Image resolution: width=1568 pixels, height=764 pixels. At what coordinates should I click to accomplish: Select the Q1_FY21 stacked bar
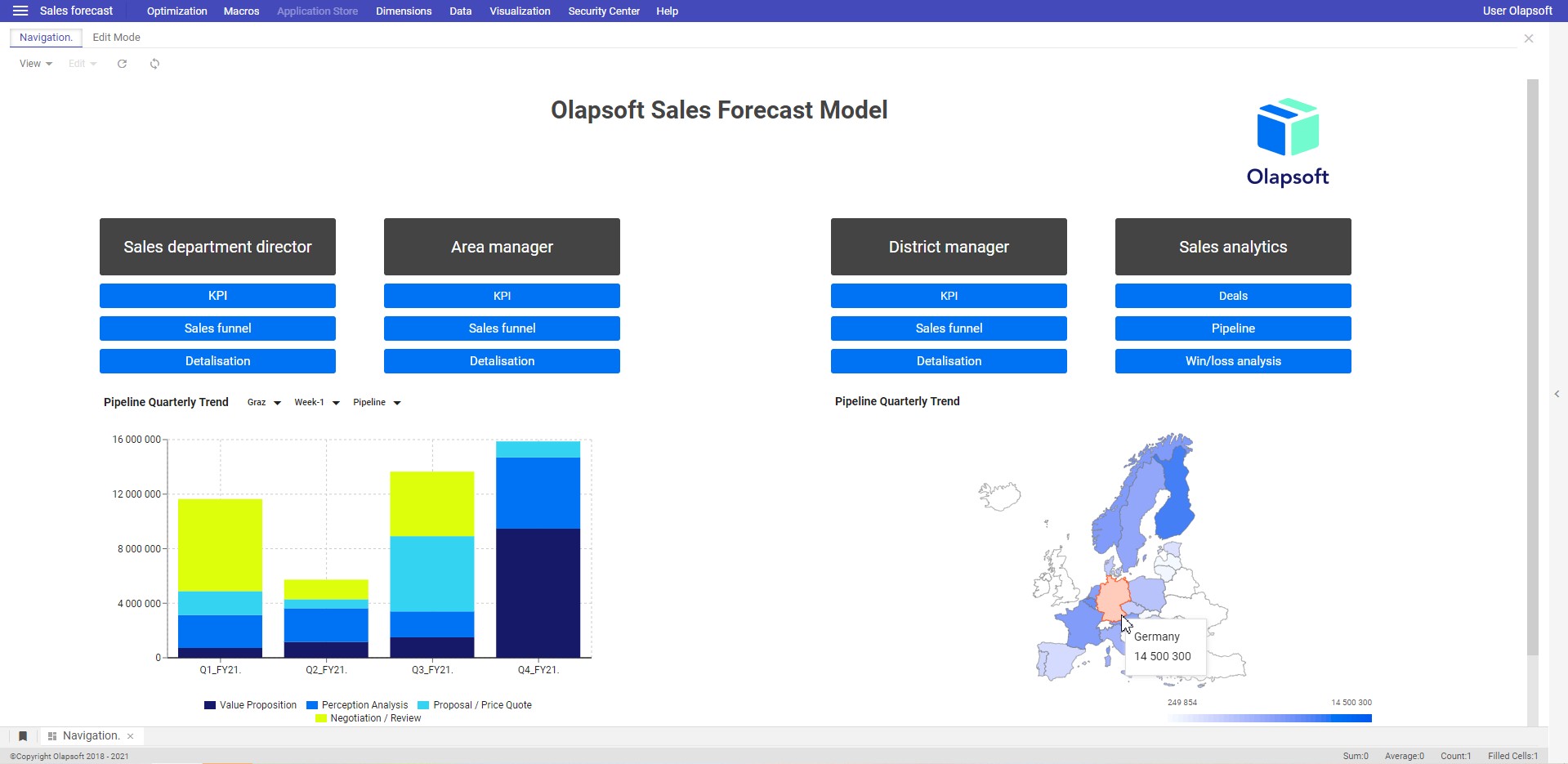coord(220,579)
